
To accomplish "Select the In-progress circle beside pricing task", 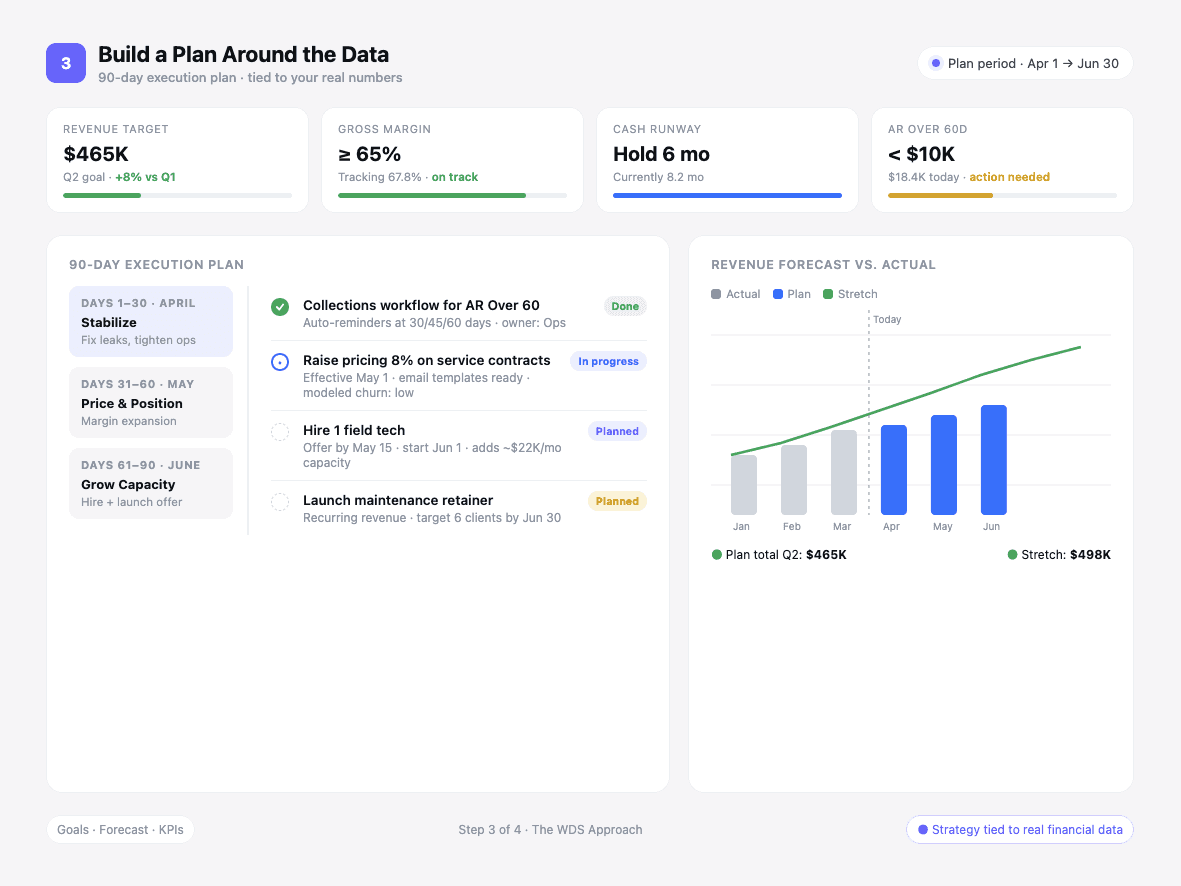I will 280,361.
